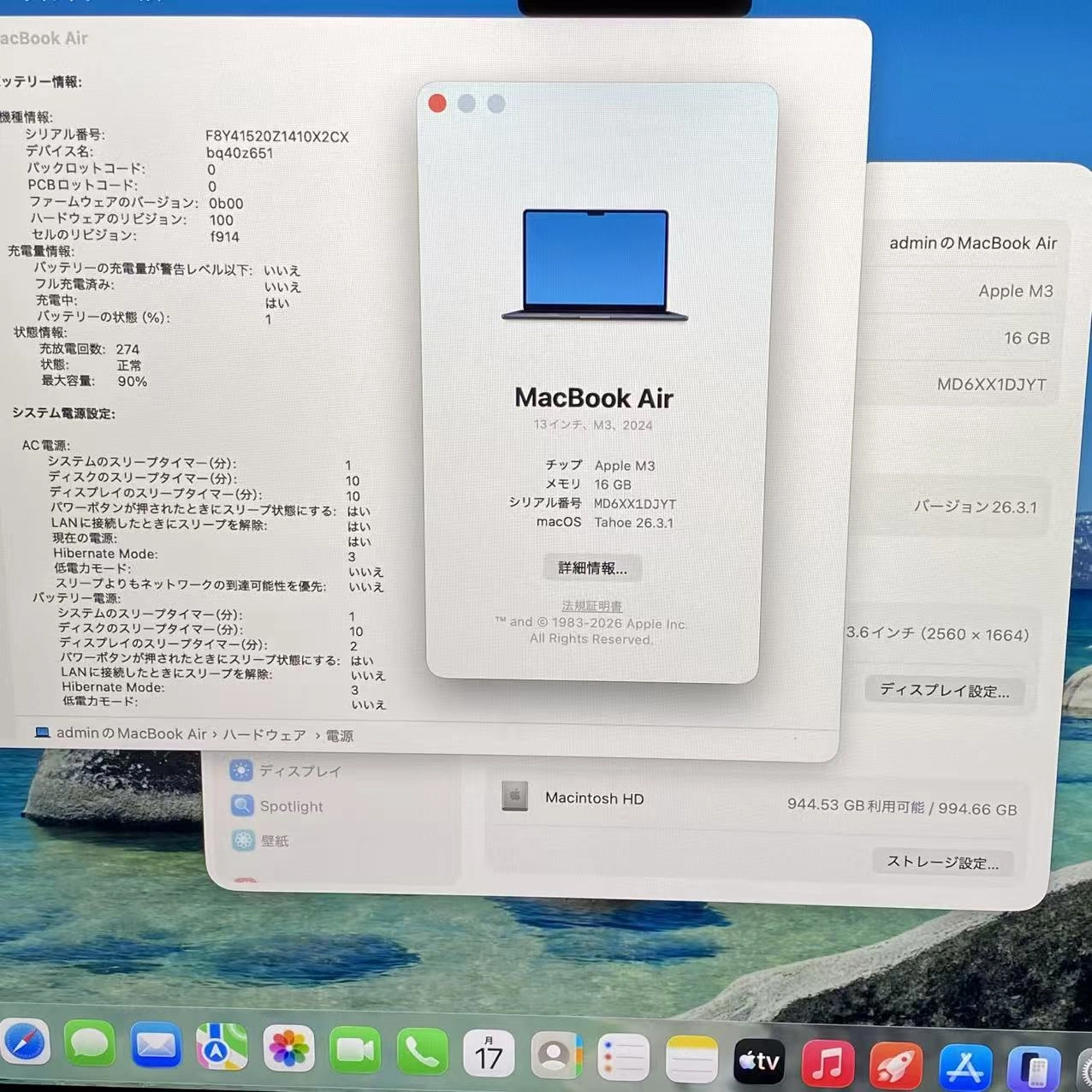
Task: Click the MacBook Air laptop image
Action: click(595, 264)
